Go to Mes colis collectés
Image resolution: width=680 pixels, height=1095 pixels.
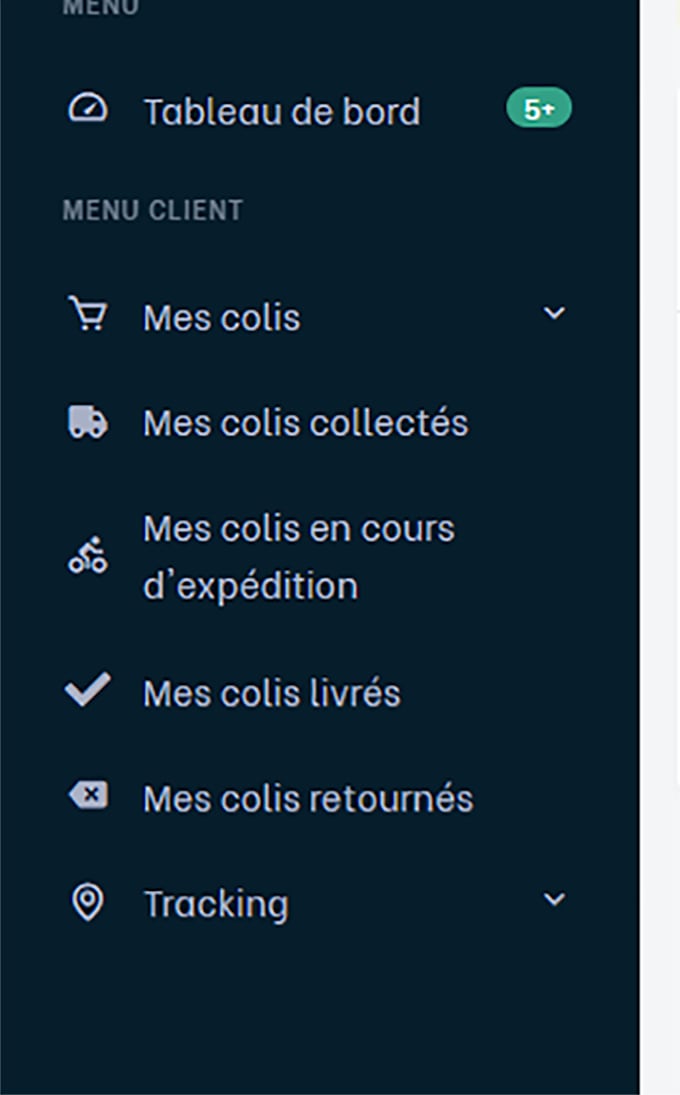306,422
